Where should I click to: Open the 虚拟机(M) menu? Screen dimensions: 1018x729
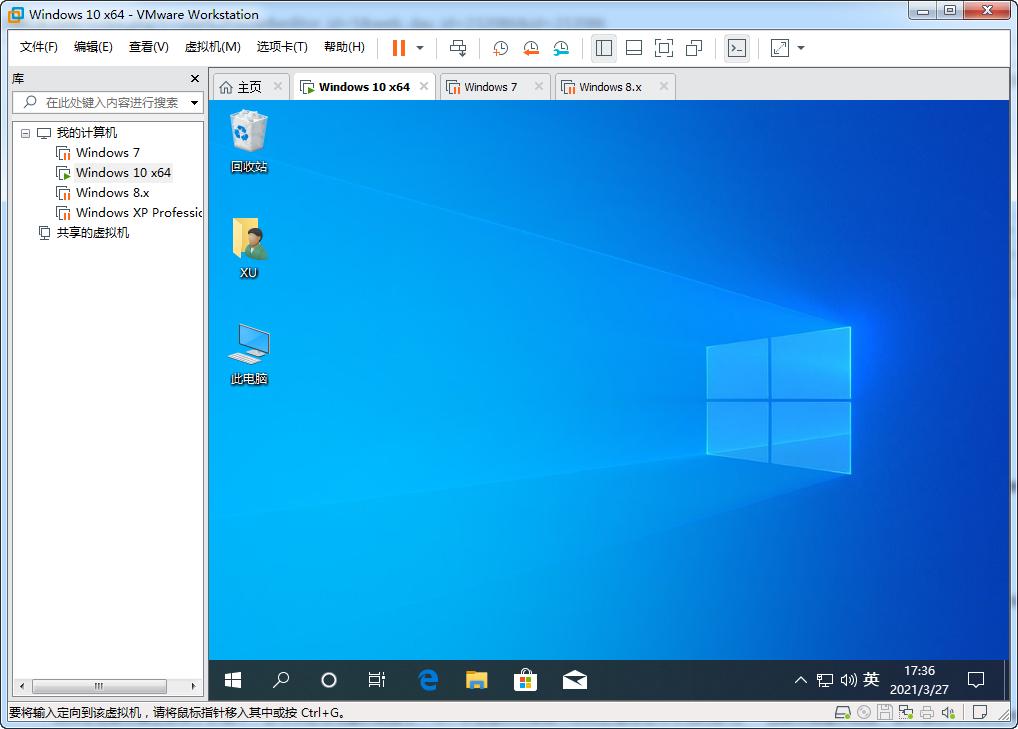(212, 47)
